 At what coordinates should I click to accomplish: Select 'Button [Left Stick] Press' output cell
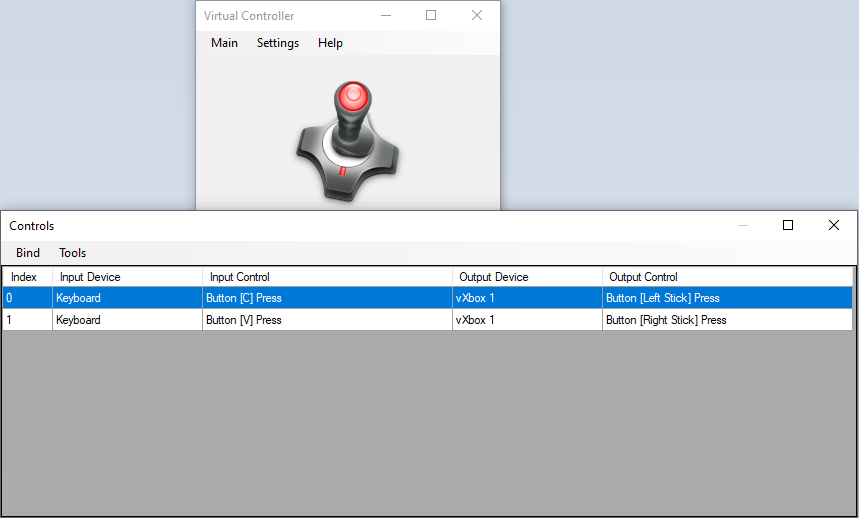728,298
